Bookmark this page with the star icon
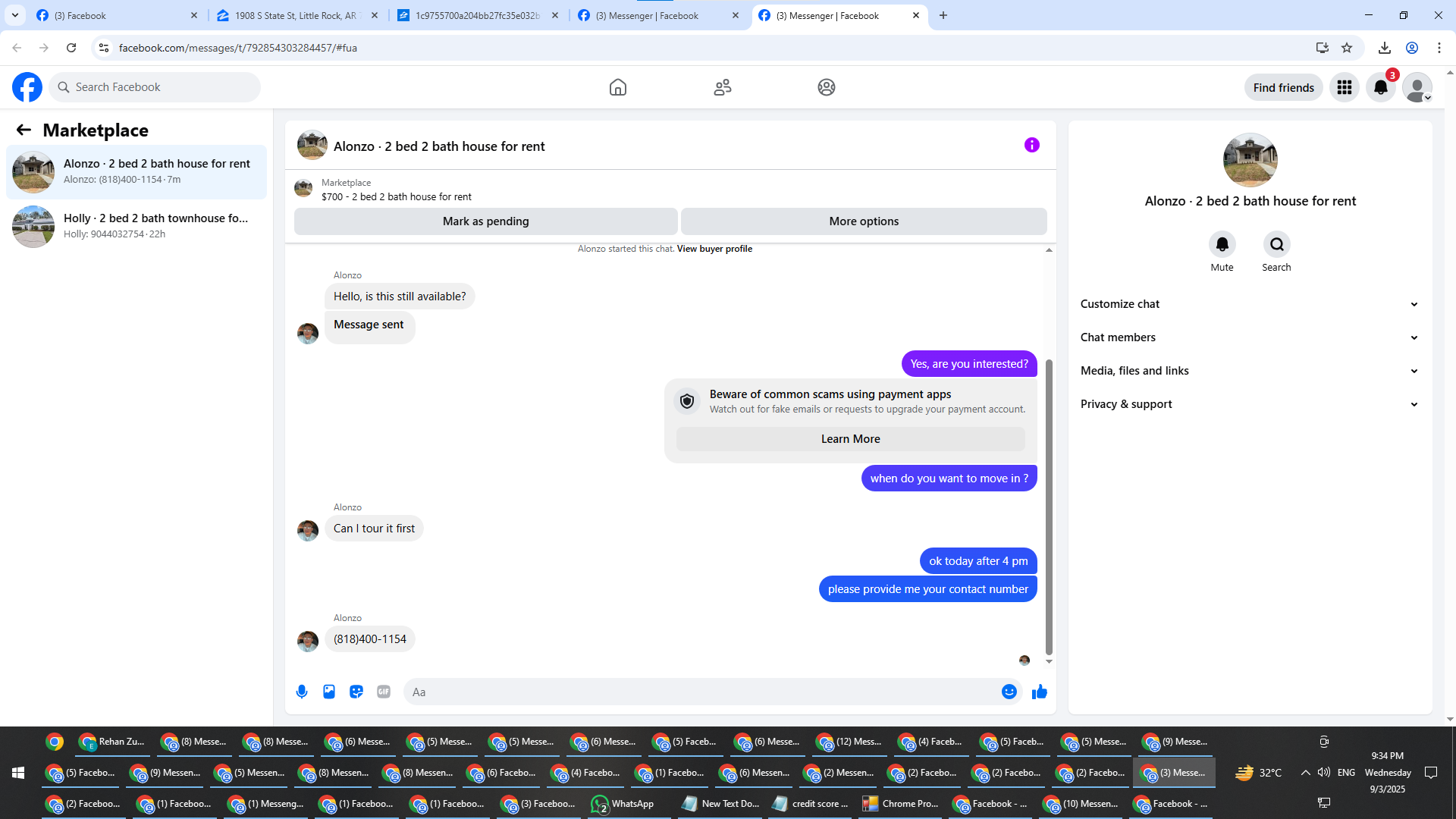The height and width of the screenshot is (819, 1456). tap(1347, 48)
